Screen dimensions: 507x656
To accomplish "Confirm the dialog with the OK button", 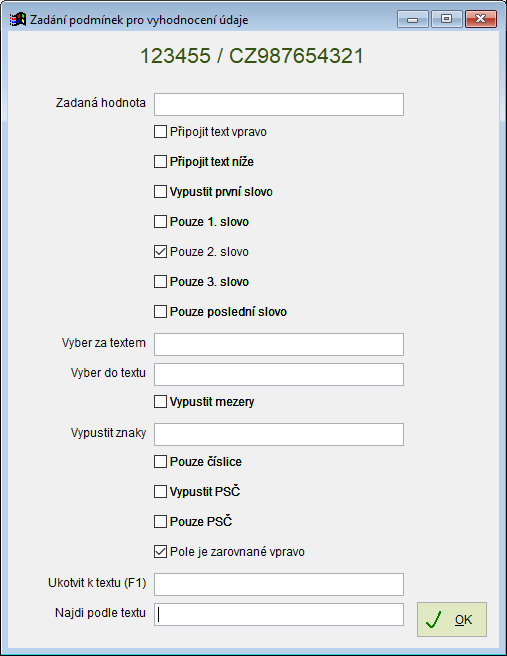I will point(452,620).
